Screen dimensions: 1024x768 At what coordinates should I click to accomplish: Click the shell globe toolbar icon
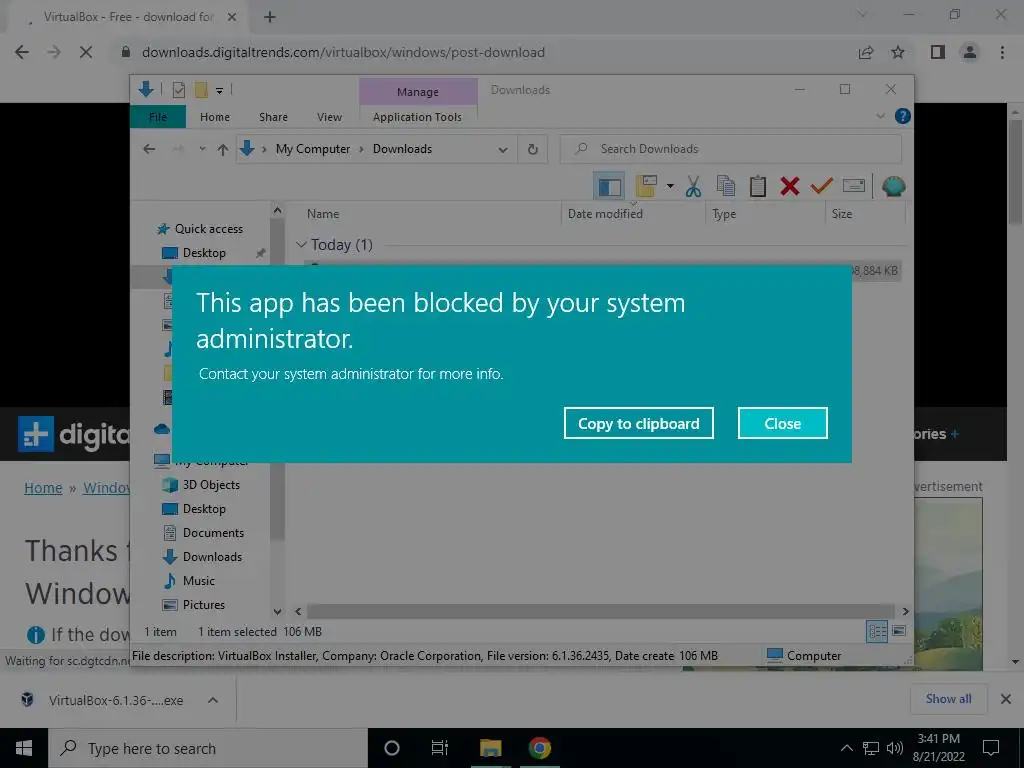coord(893,187)
